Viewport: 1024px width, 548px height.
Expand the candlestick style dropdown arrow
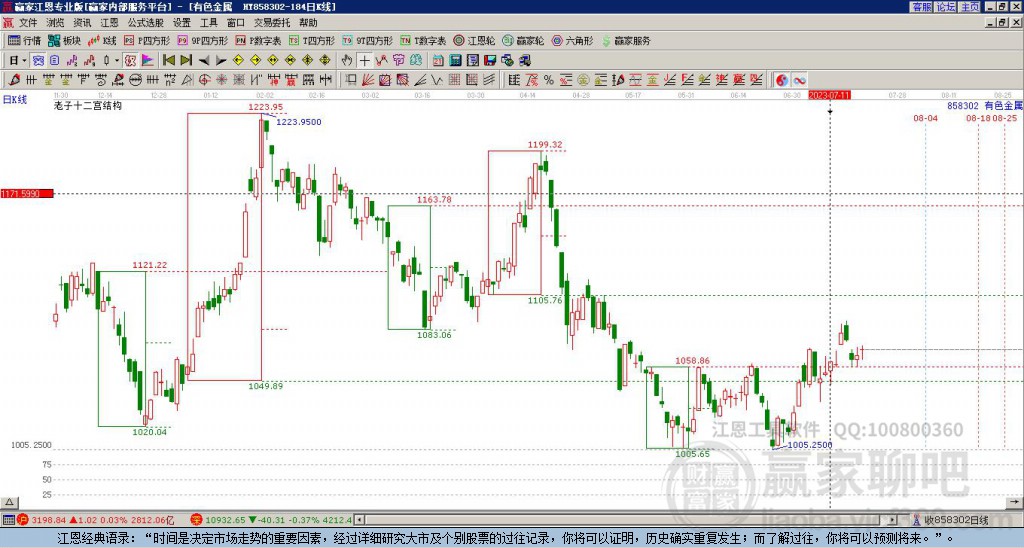(117, 60)
